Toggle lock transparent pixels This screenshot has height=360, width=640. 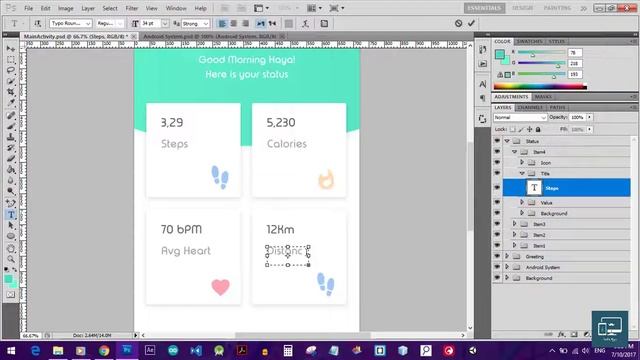[x=513, y=129]
